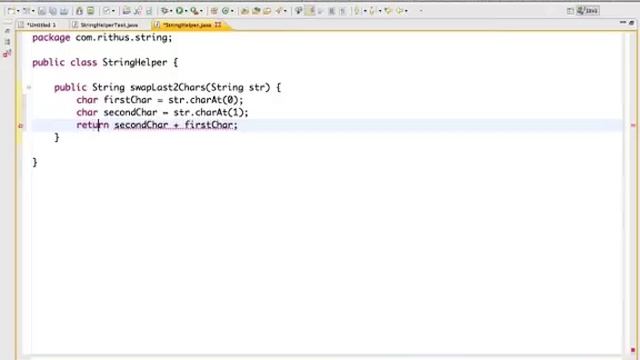
Task: Collapse the swapLast2Chars method fold marker
Action: coord(29,87)
